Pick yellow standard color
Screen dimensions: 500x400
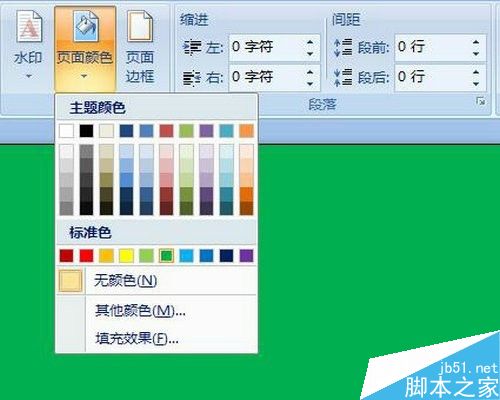[x=126, y=256]
